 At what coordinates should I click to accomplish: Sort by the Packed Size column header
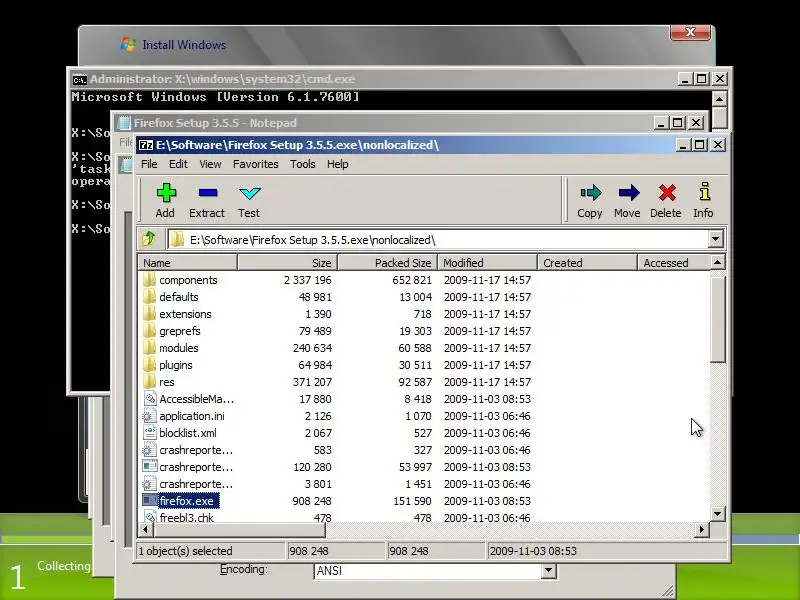[387, 263]
